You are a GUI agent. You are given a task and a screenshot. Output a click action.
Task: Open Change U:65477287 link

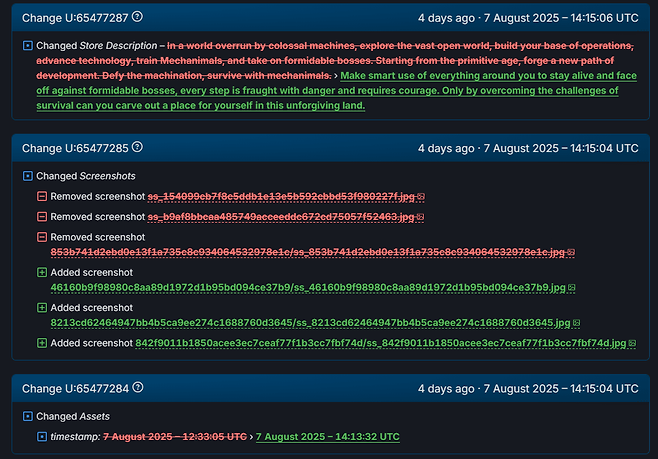point(76,17)
